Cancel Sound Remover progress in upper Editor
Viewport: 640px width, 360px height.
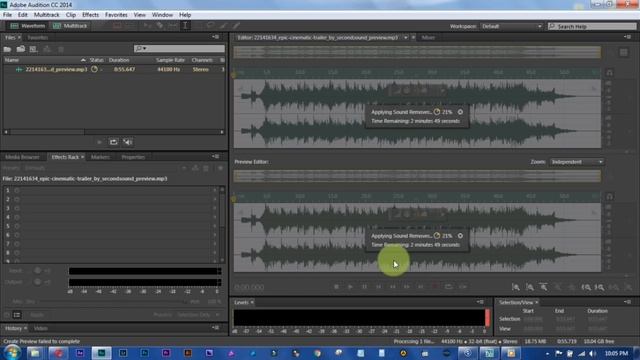(x=460, y=112)
